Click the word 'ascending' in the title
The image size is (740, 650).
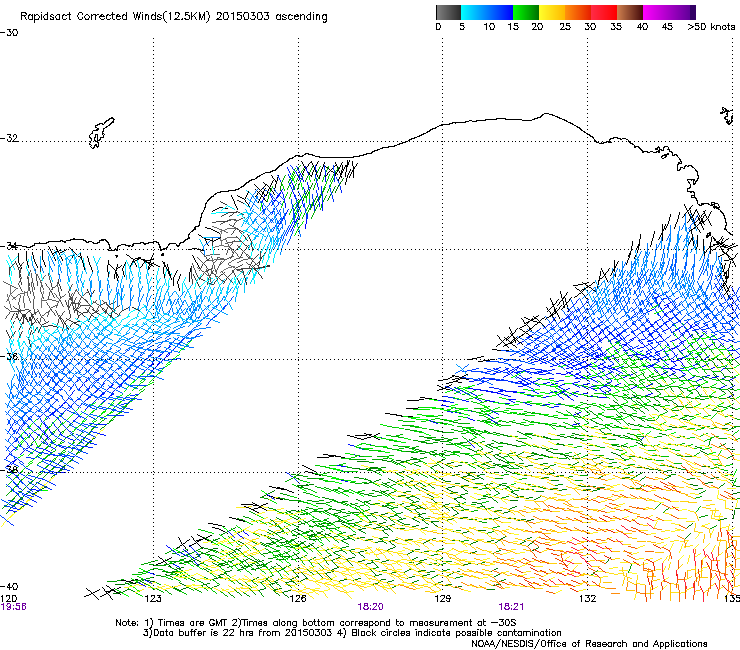(301, 17)
